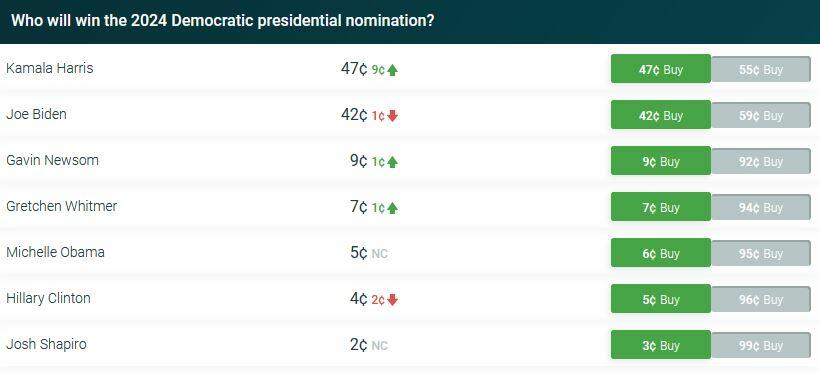Image resolution: width=820 pixels, height=375 pixels.
Task: Buy Michelle Obama Yes at 6¢
Action: pyautogui.click(x=660, y=253)
